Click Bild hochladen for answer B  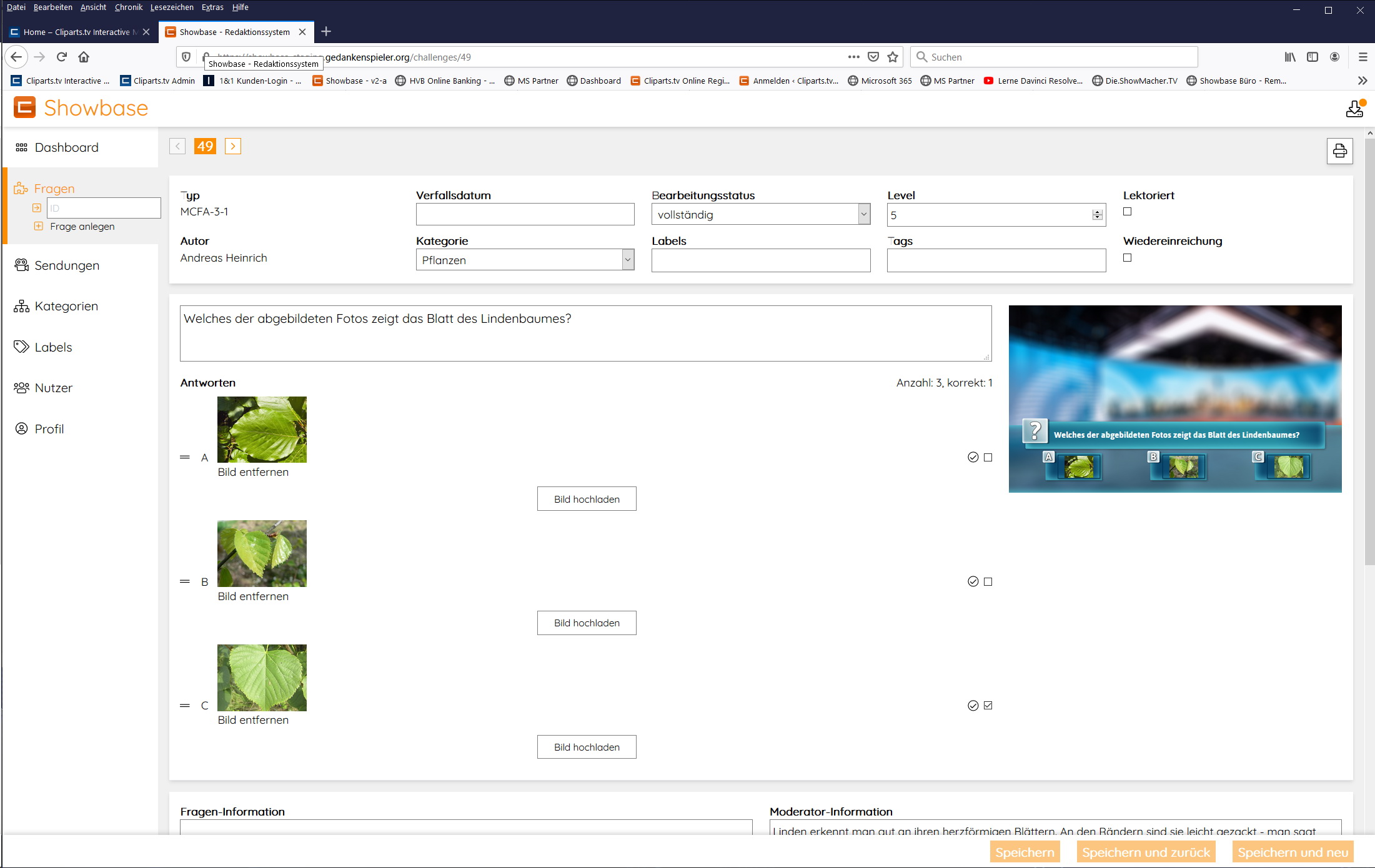pos(586,623)
